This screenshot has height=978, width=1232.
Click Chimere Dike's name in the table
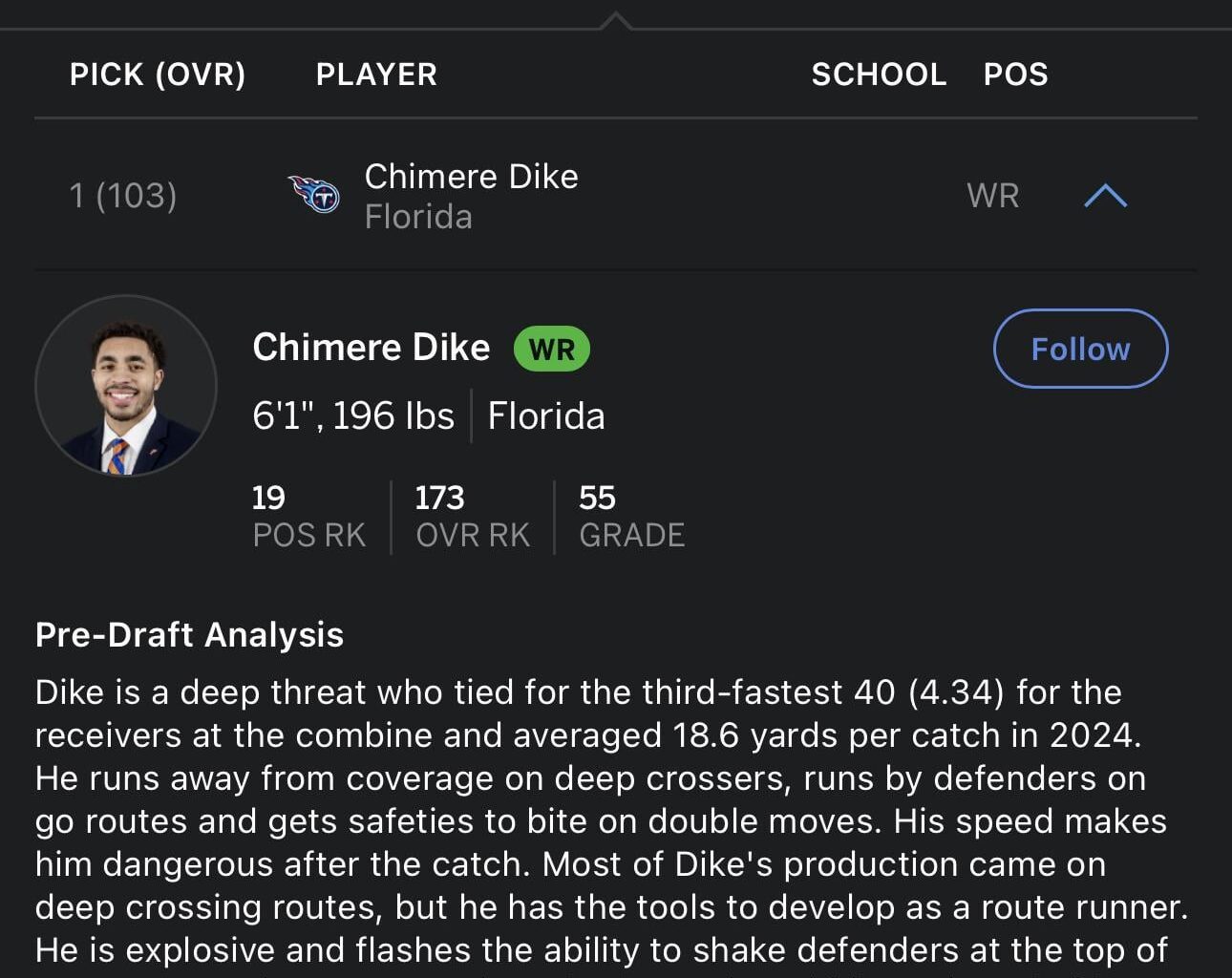click(471, 176)
